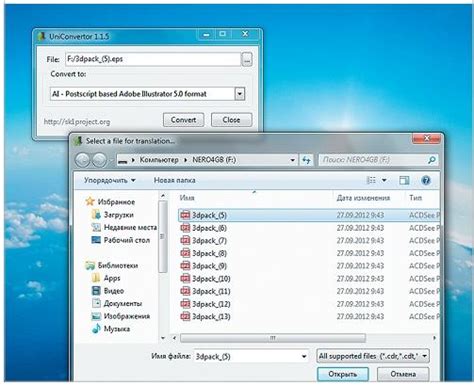Viewport: 474px width, 385px height.
Task: Sort by the Дата изменения column header
Action: pyautogui.click(x=363, y=198)
